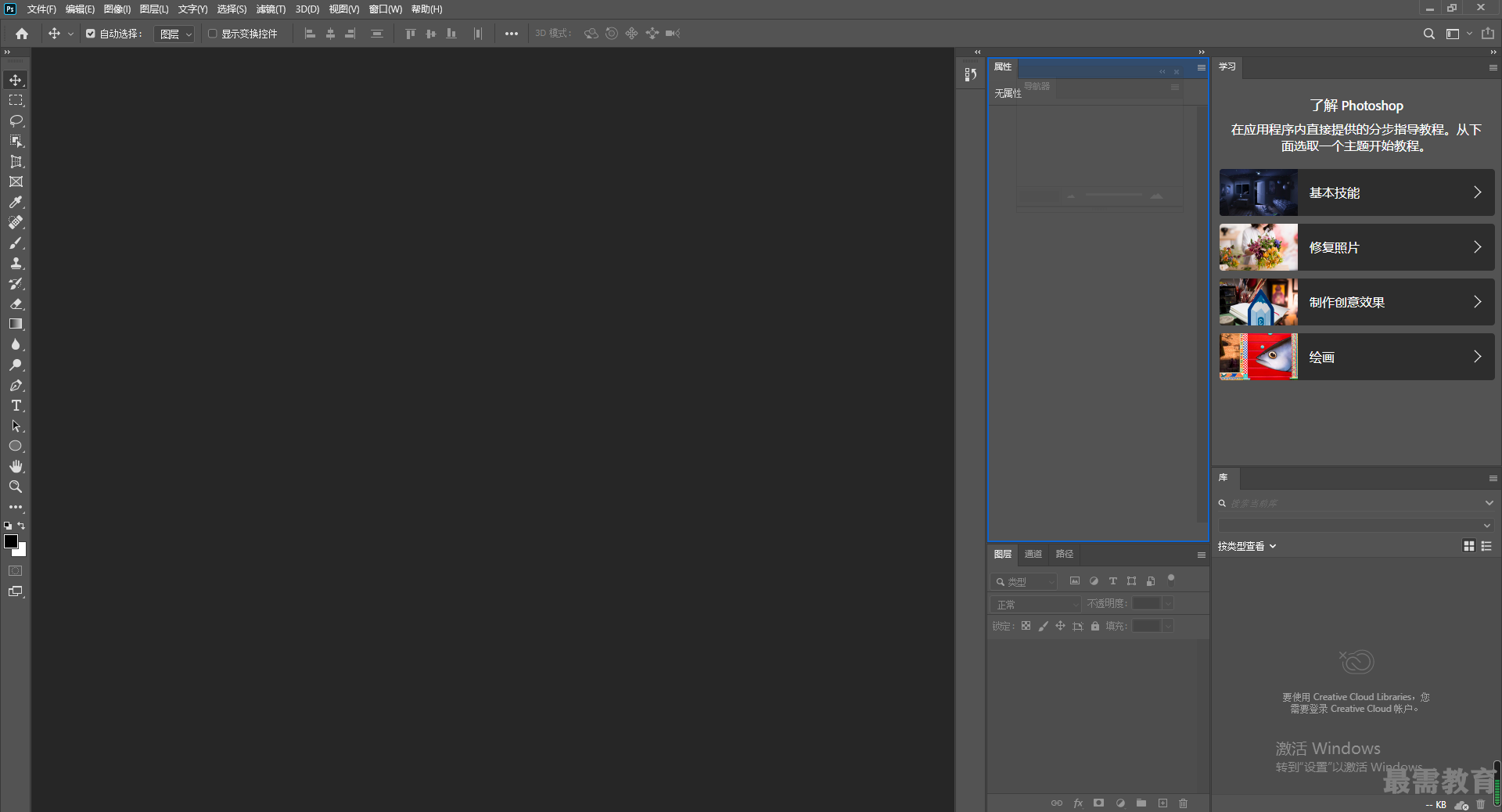1502x812 pixels.
Task: Open tool preset picker arrow beside move icon
Action: coord(70,34)
